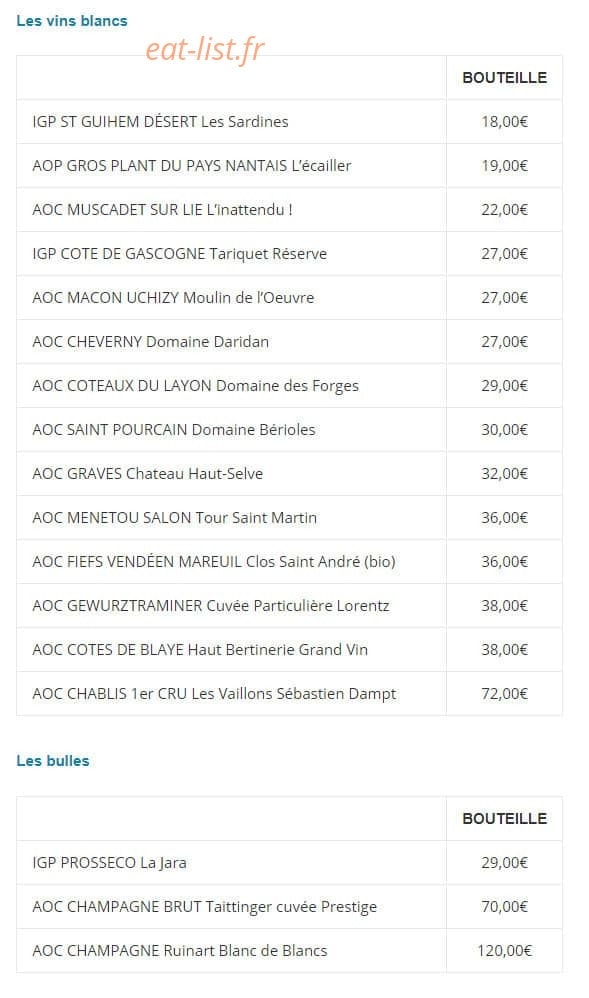Image resolution: width=589 pixels, height=998 pixels.
Task: Select AOC SAINT POURCAIN Domaine Bérioles
Action: [174, 430]
